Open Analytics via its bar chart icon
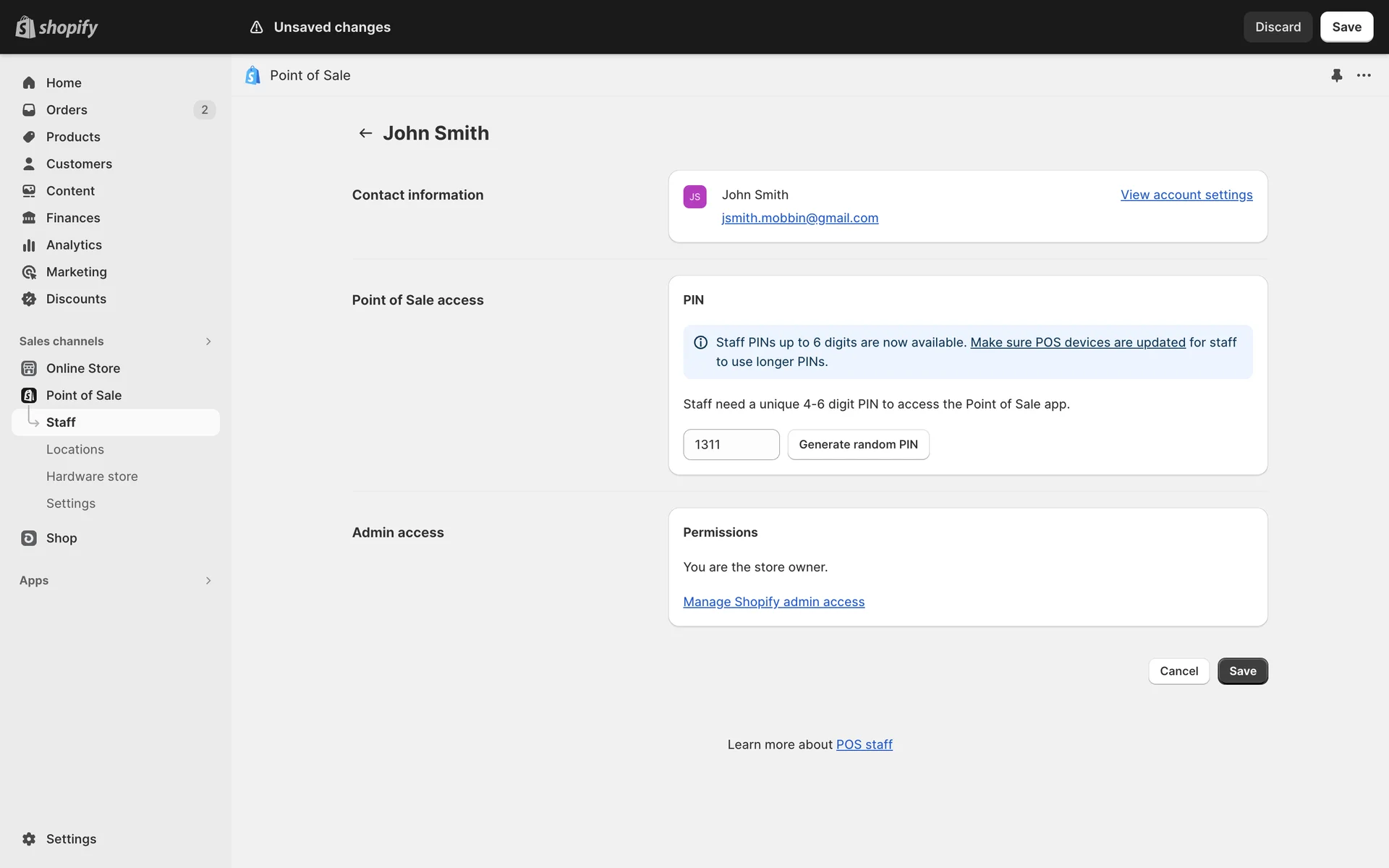 (x=29, y=245)
